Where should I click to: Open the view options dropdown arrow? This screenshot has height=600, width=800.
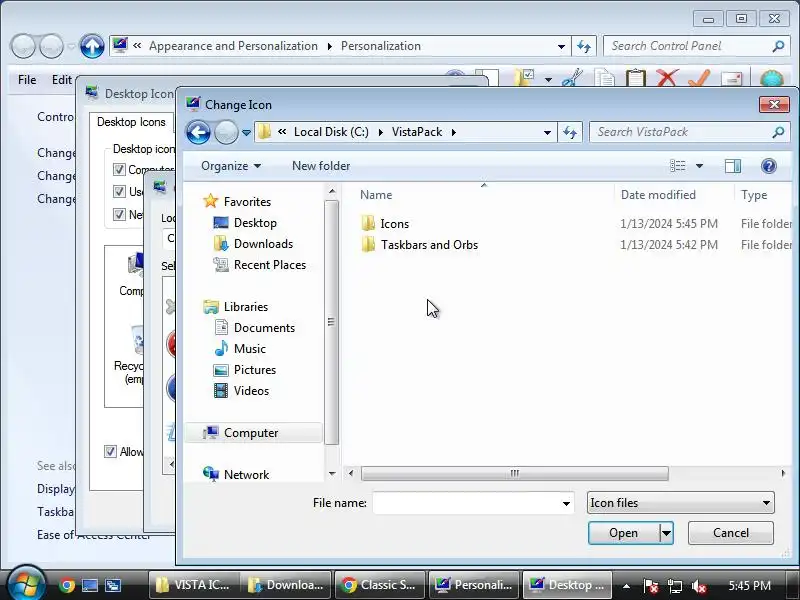[x=699, y=166]
